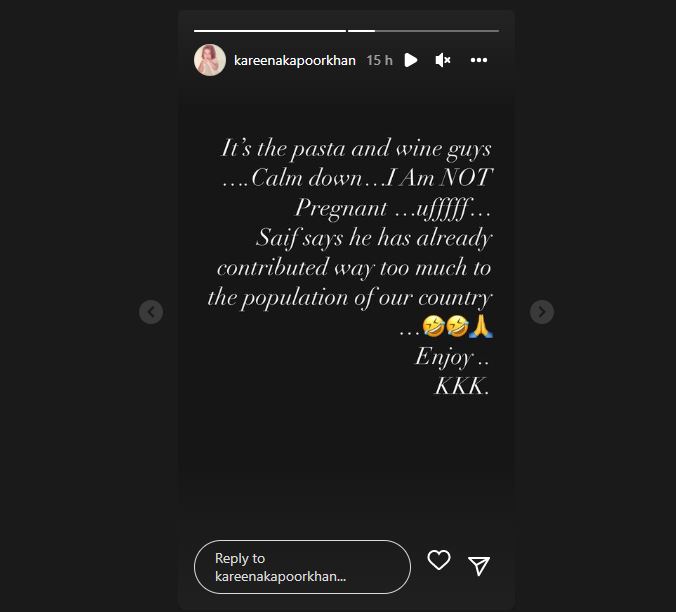Tap the 'KKK.' signature text

(462, 385)
